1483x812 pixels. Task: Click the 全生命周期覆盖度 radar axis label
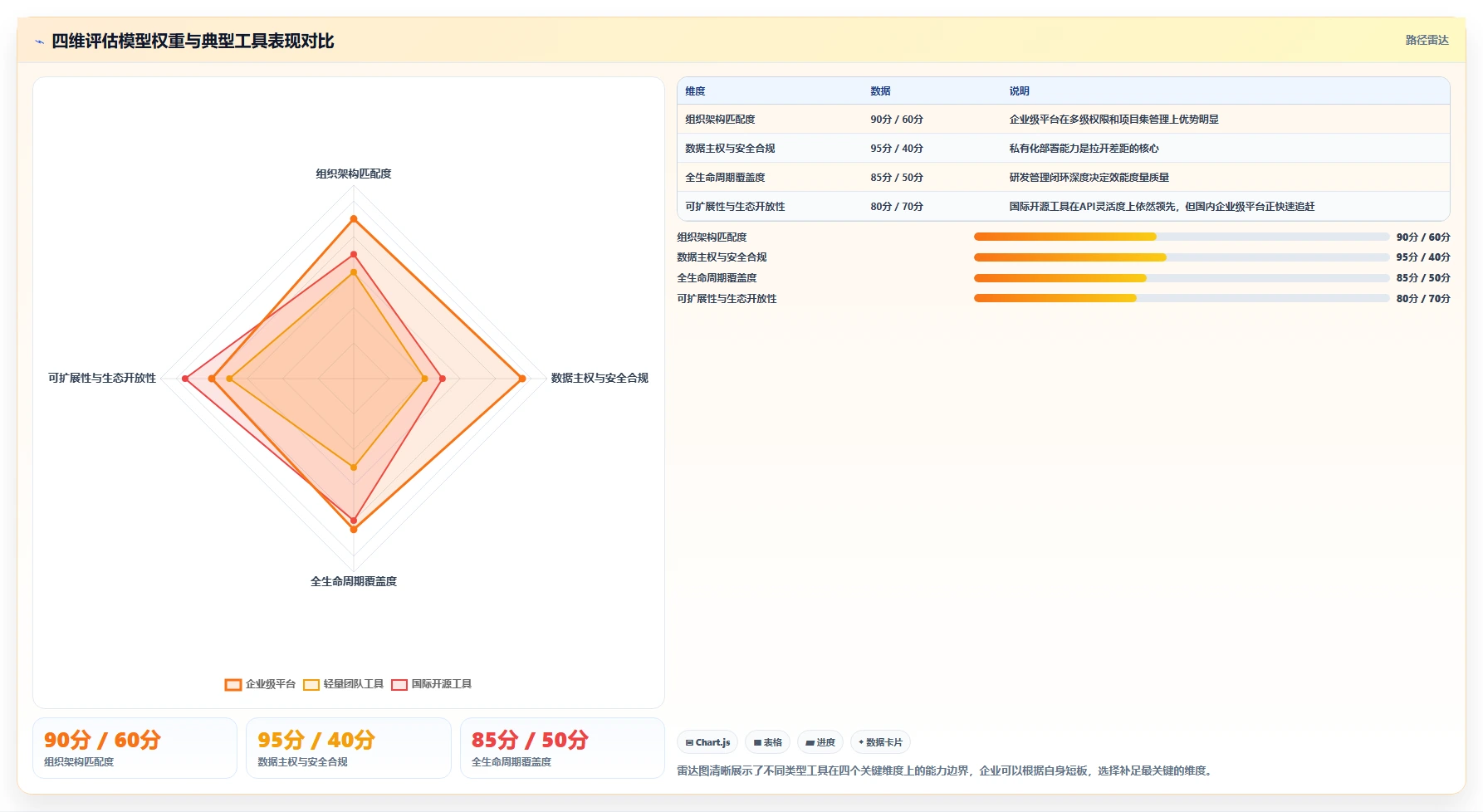point(354,581)
